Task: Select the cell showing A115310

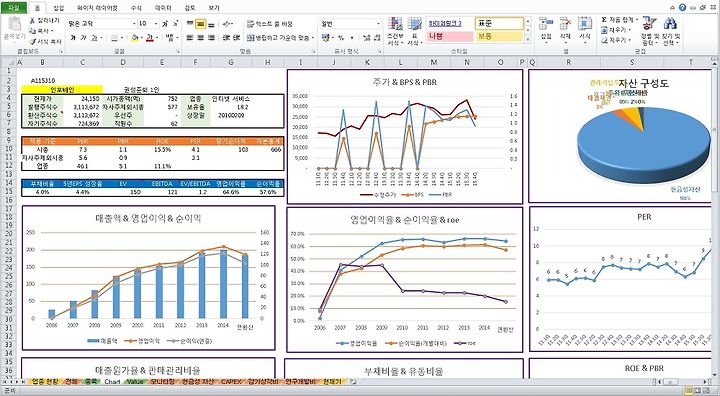Action: (x=42, y=80)
